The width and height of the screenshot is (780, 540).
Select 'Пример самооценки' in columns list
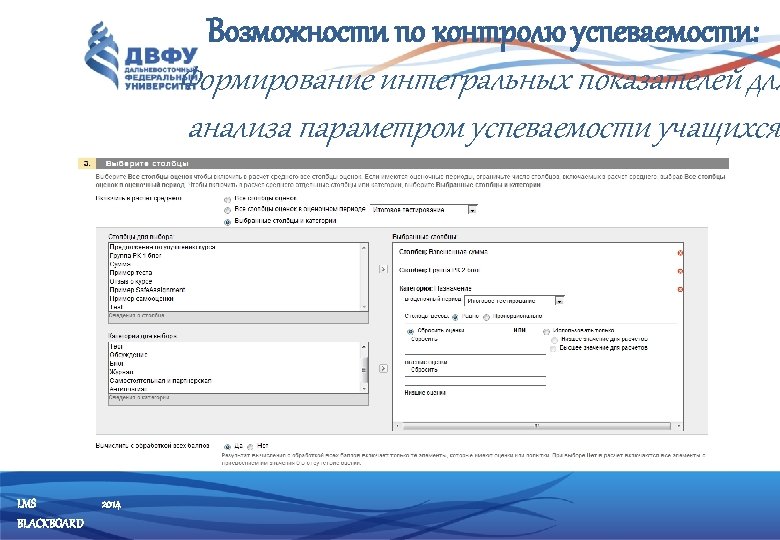[x=141, y=298]
